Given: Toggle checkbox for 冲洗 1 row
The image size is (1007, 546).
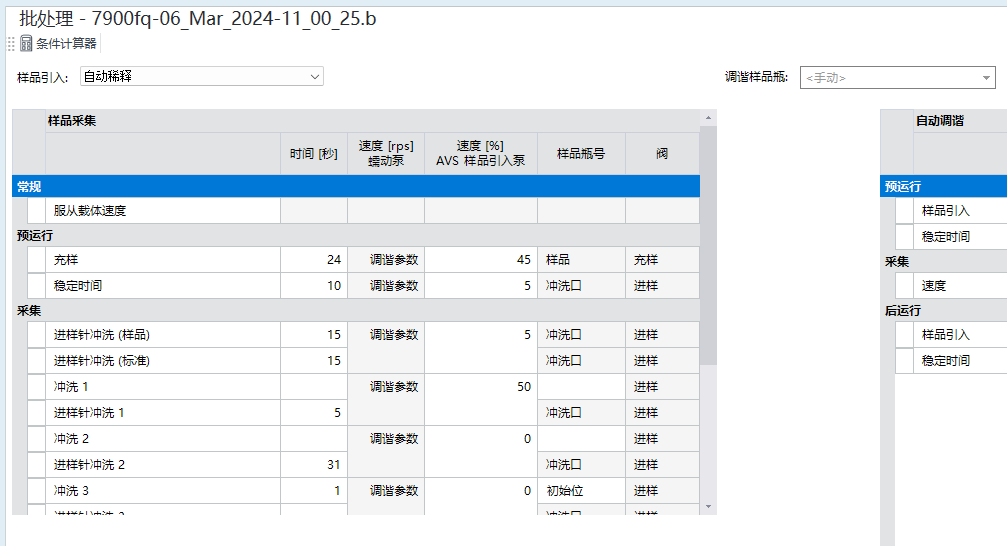Looking at the screenshot, I should coord(37,387).
